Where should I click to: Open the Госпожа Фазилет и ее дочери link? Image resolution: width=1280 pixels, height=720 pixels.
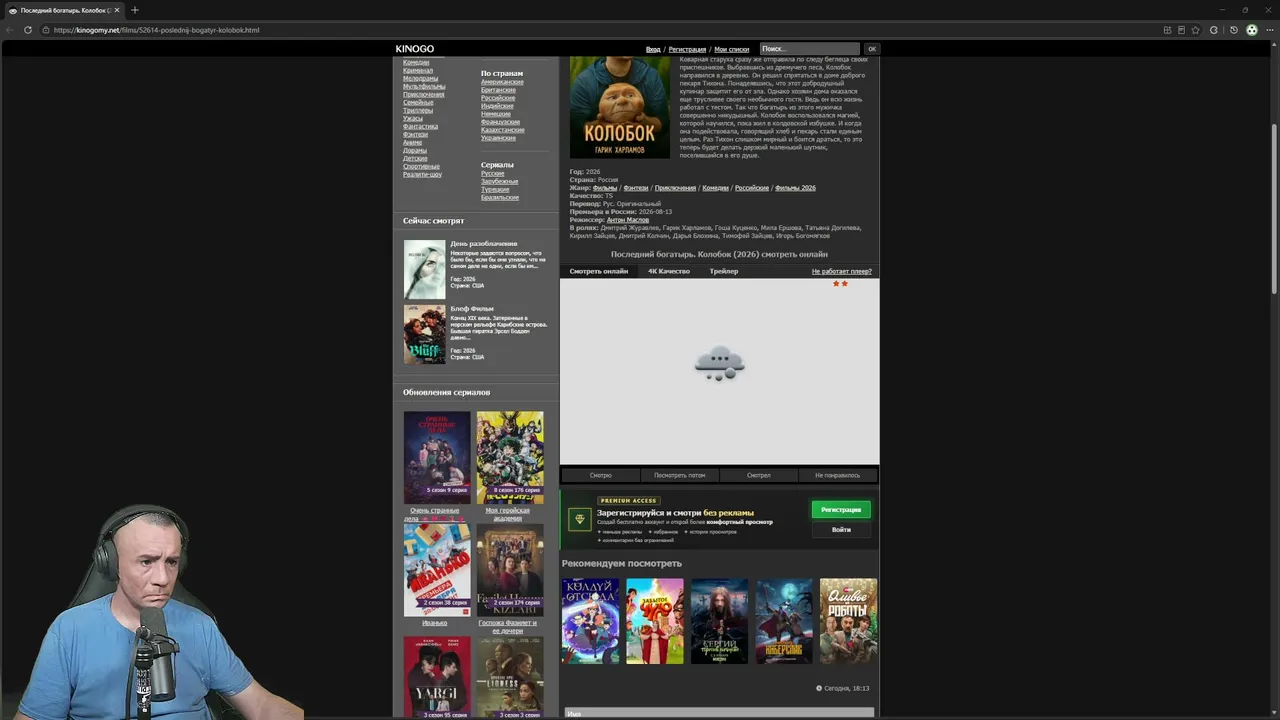(508, 626)
